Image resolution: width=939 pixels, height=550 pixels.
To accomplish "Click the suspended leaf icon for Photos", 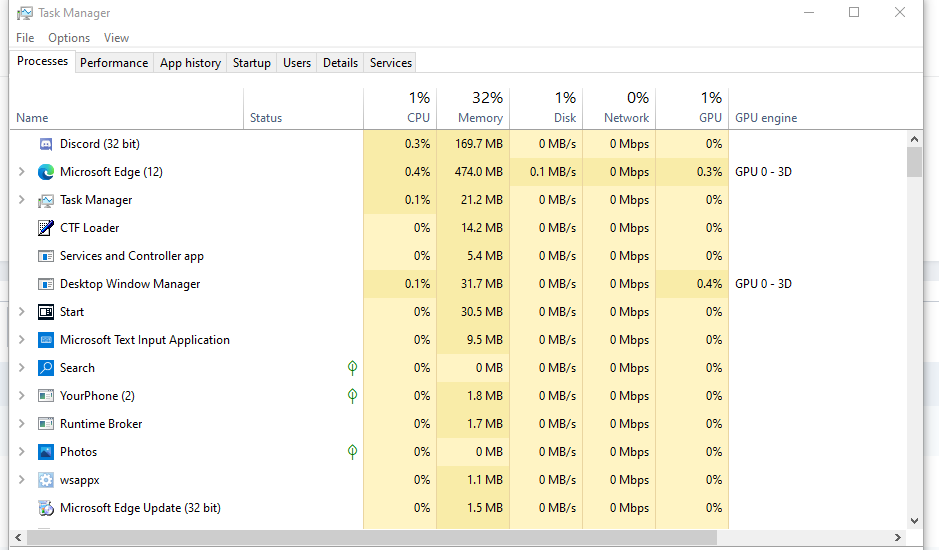I will pyautogui.click(x=352, y=452).
